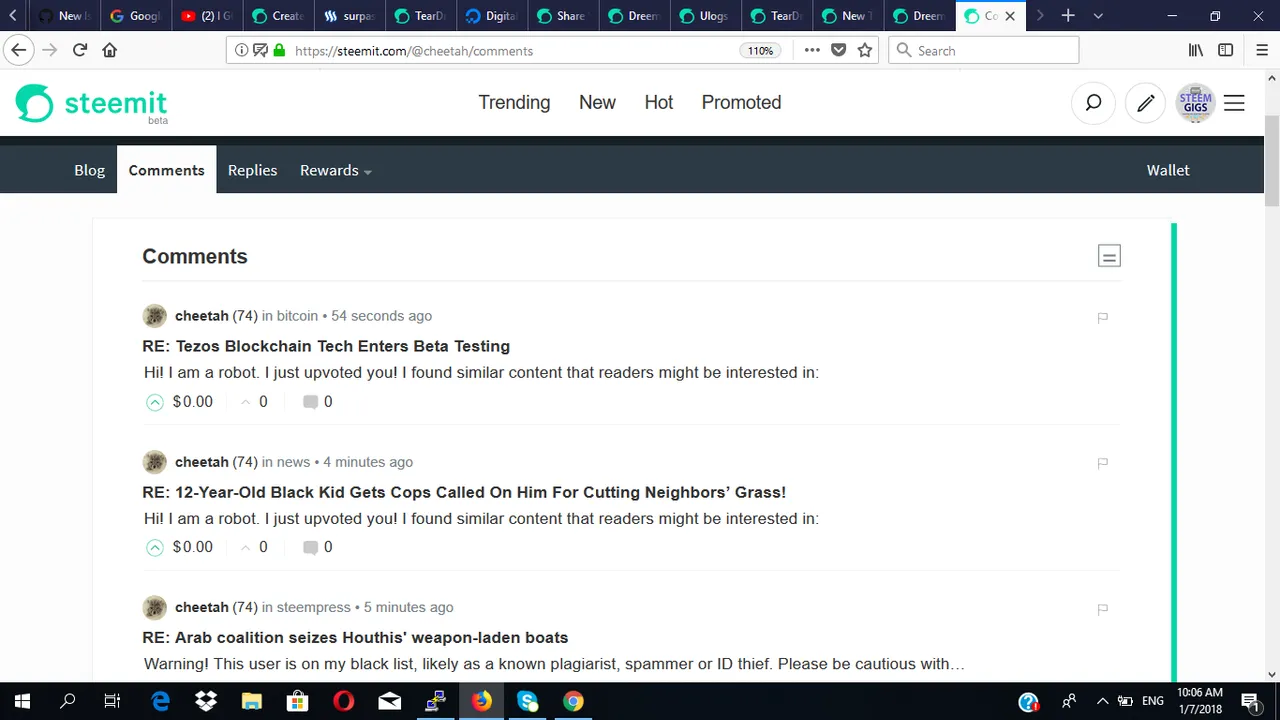Open the $0.00 payout on the 12-Year-Old comment

[192, 547]
